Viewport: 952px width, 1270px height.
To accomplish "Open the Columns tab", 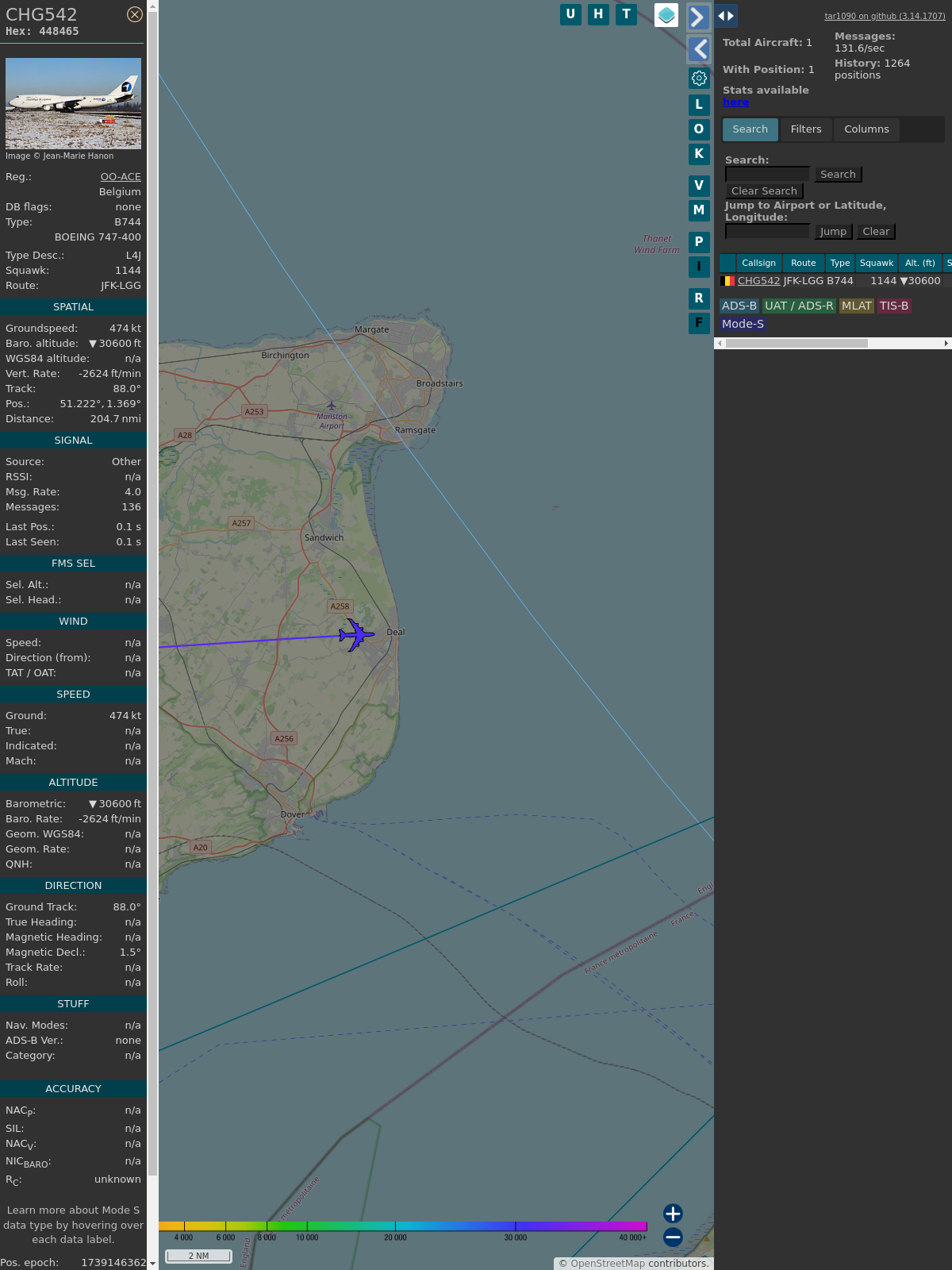I will [866, 129].
